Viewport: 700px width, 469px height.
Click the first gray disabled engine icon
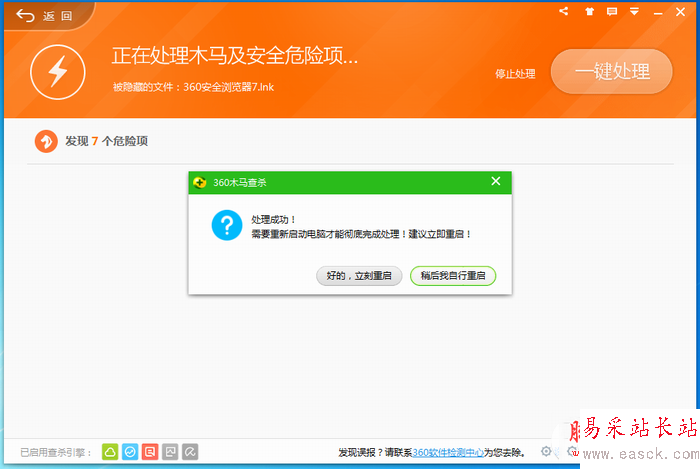click(x=170, y=452)
